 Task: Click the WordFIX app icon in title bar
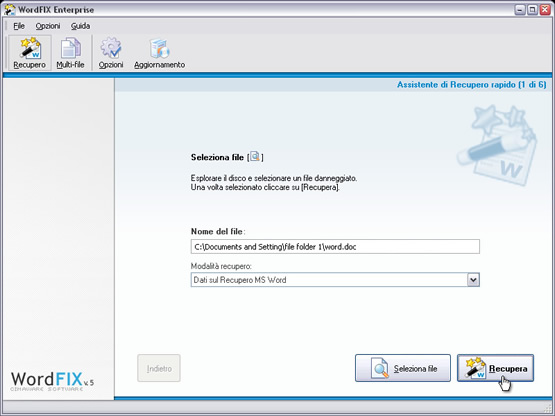pyautogui.click(x=10, y=10)
